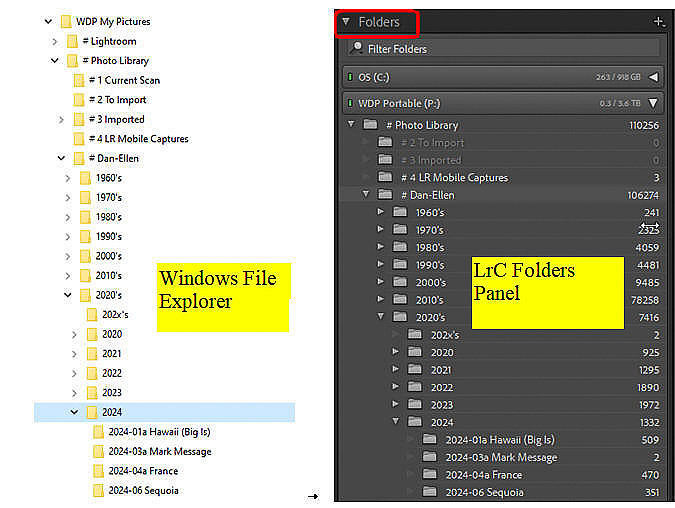The image size is (675, 508).
Task: Click photo count 110256 for Photo Library
Action: pyautogui.click(x=644, y=125)
